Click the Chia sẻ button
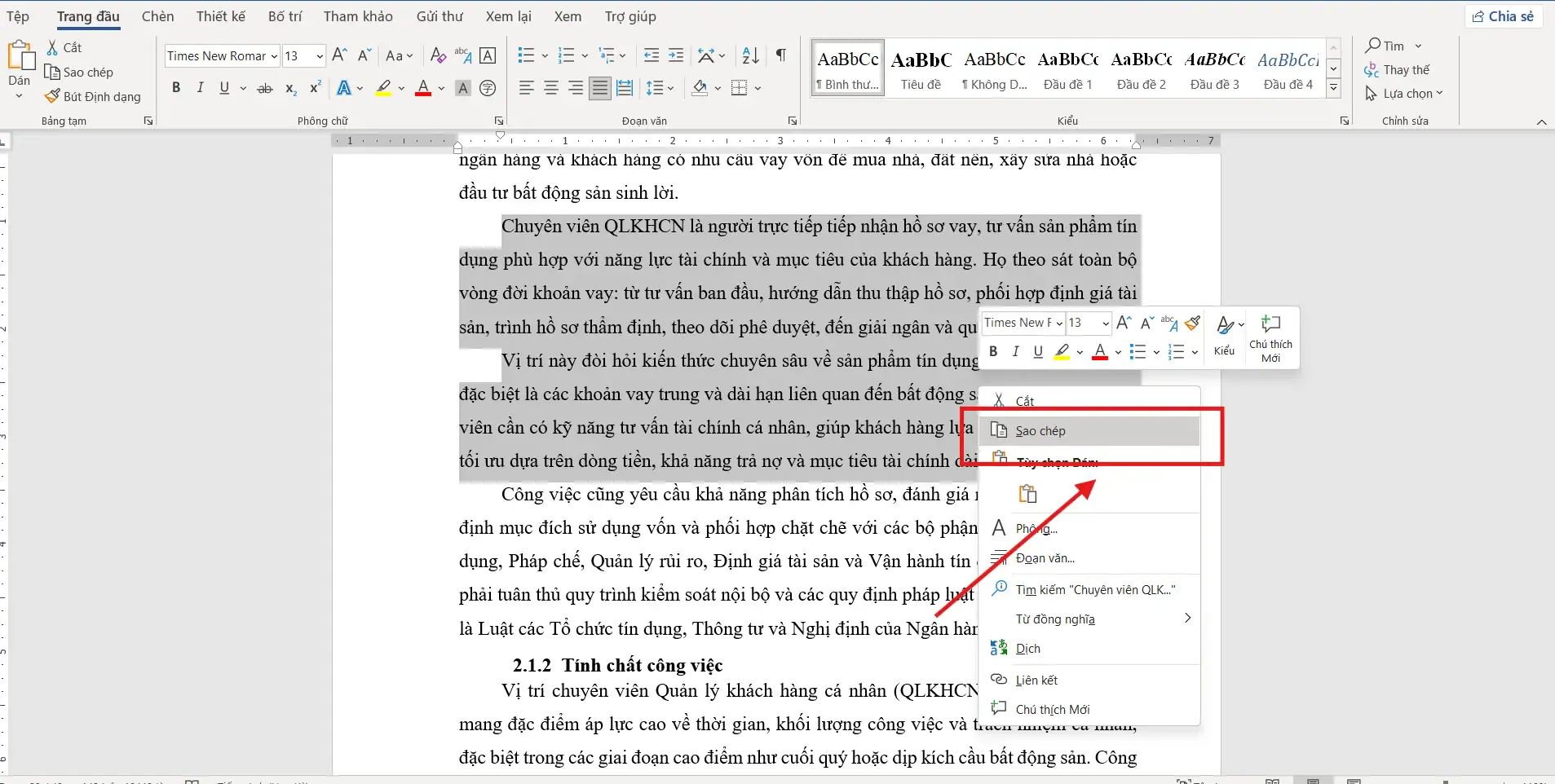Image resolution: width=1555 pixels, height=784 pixels. tap(1504, 15)
